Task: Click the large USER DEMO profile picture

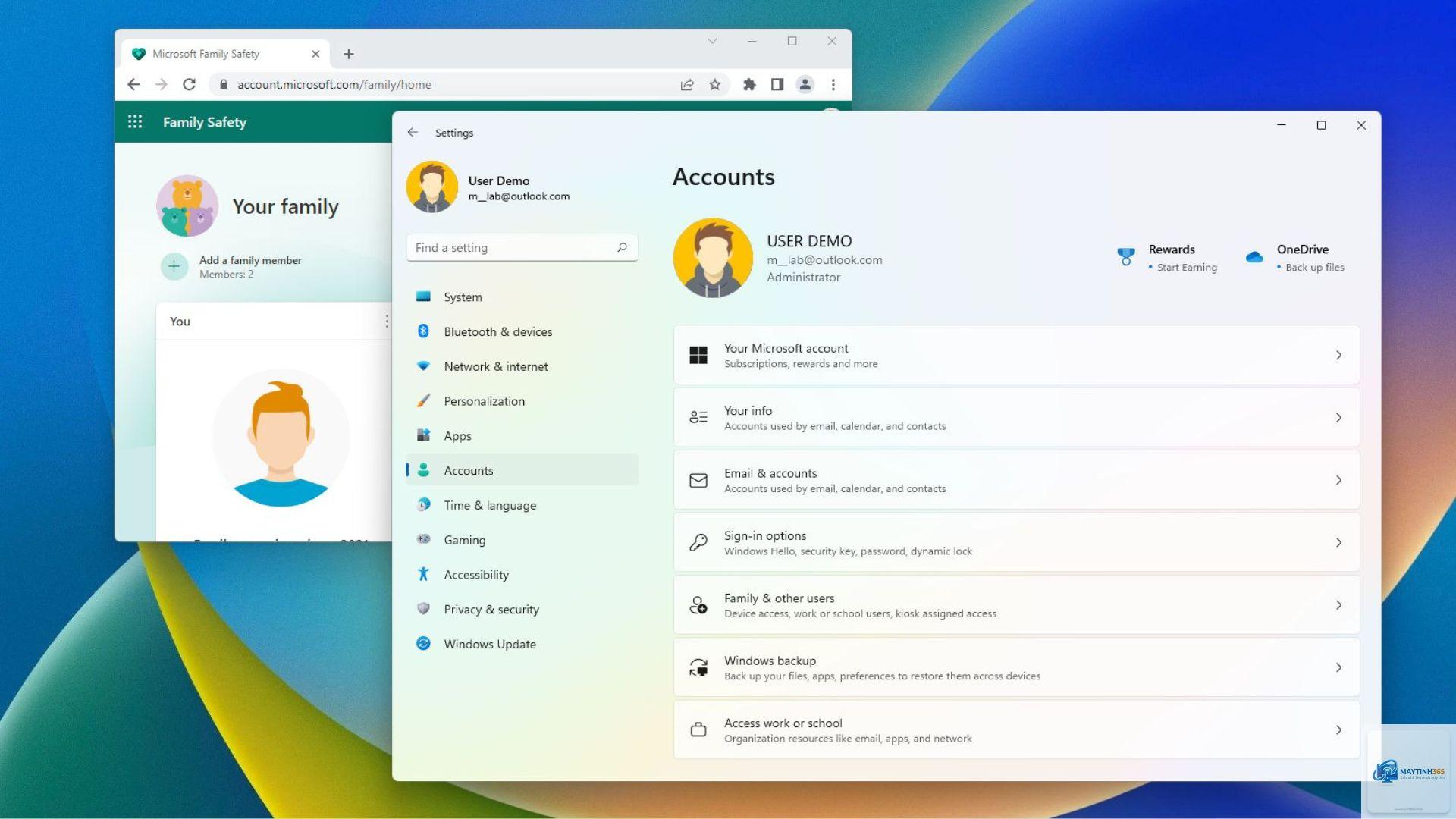Action: 713,258
